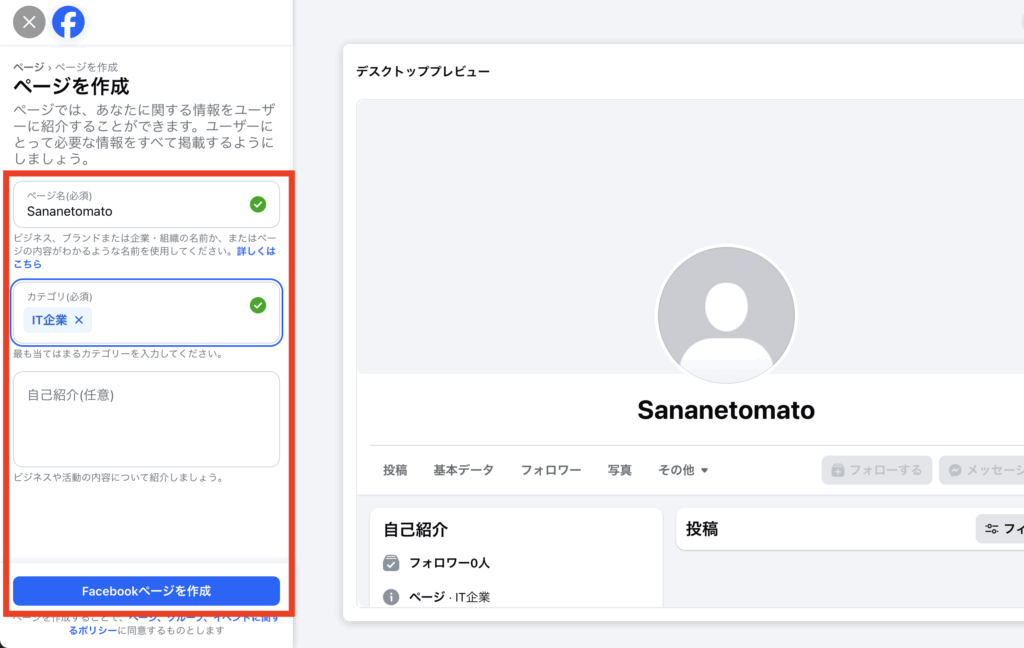Click the default profile avatar in preview
1024x648 pixels.
coord(726,315)
